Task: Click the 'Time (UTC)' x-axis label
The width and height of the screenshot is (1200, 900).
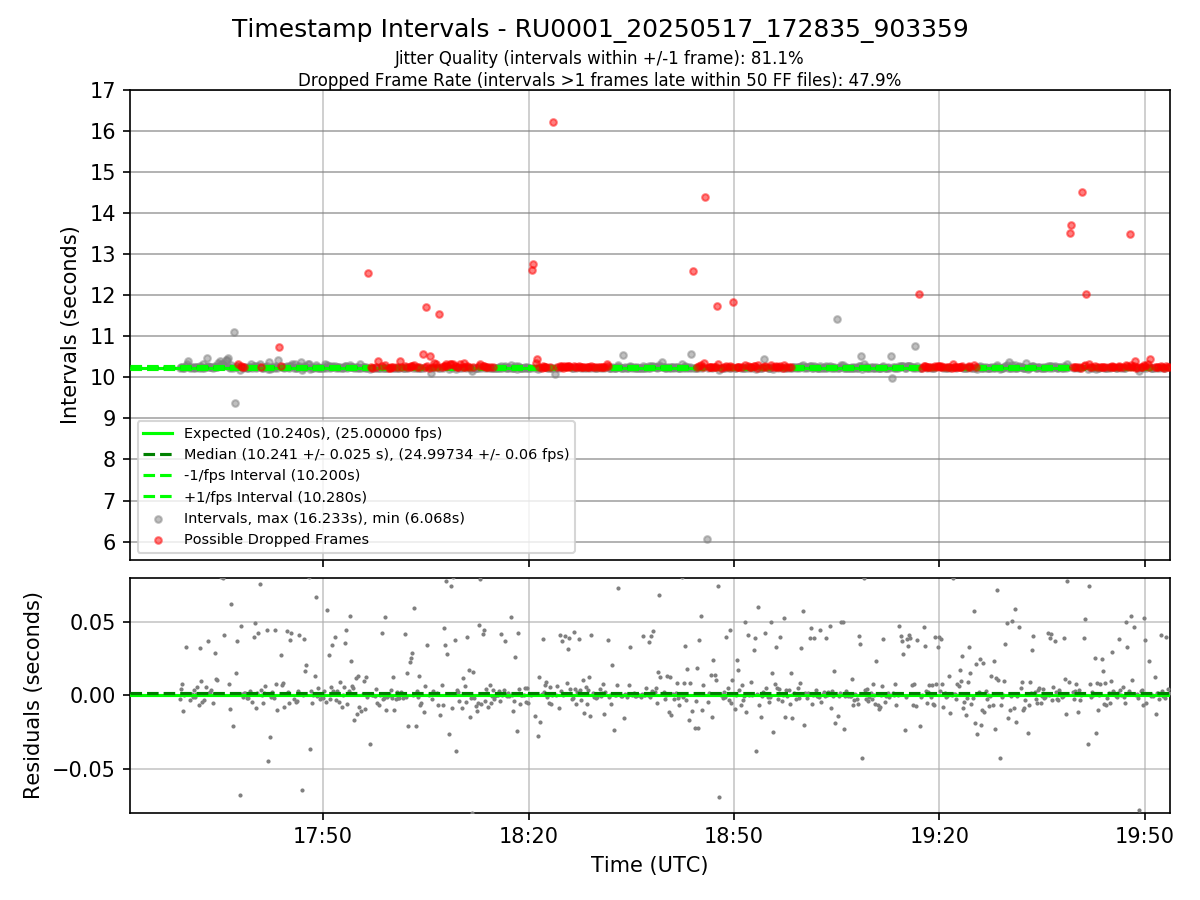Action: [649, 865]
